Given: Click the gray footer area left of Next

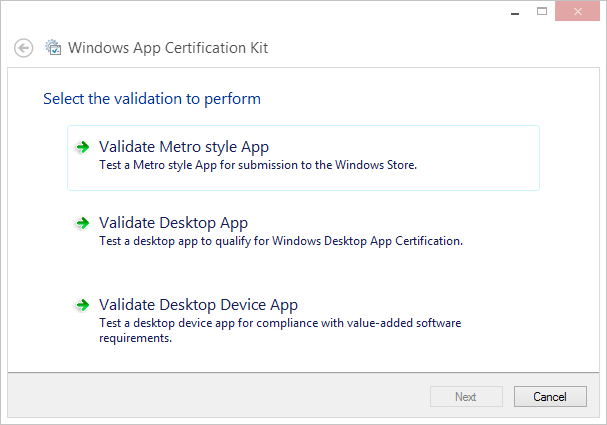Looking at the screenshot, I should click(x=200, y=397).
